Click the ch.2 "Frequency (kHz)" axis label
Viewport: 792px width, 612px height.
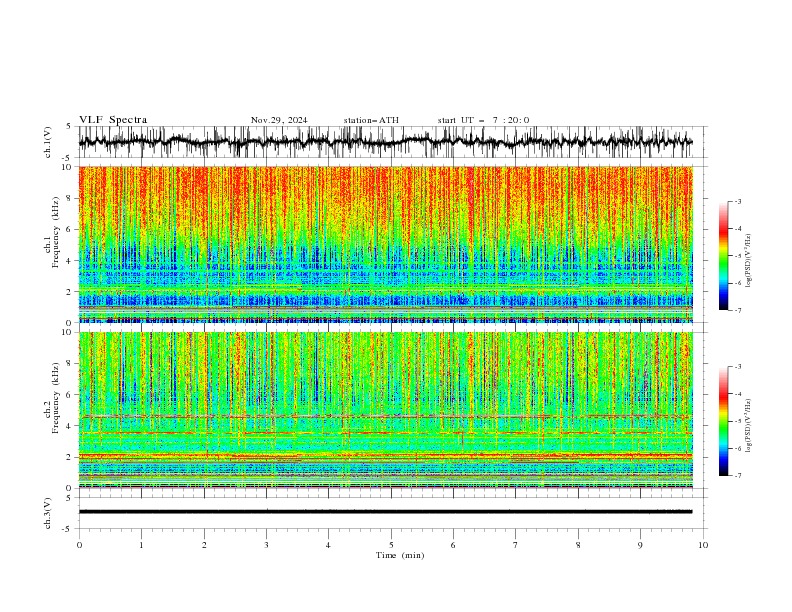point(56,398)
